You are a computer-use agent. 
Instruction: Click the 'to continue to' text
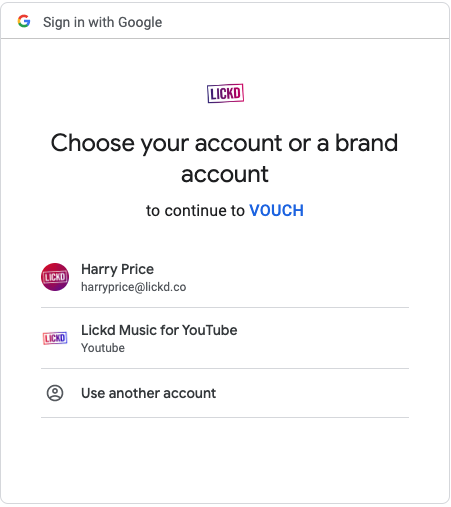coord(195,211)
